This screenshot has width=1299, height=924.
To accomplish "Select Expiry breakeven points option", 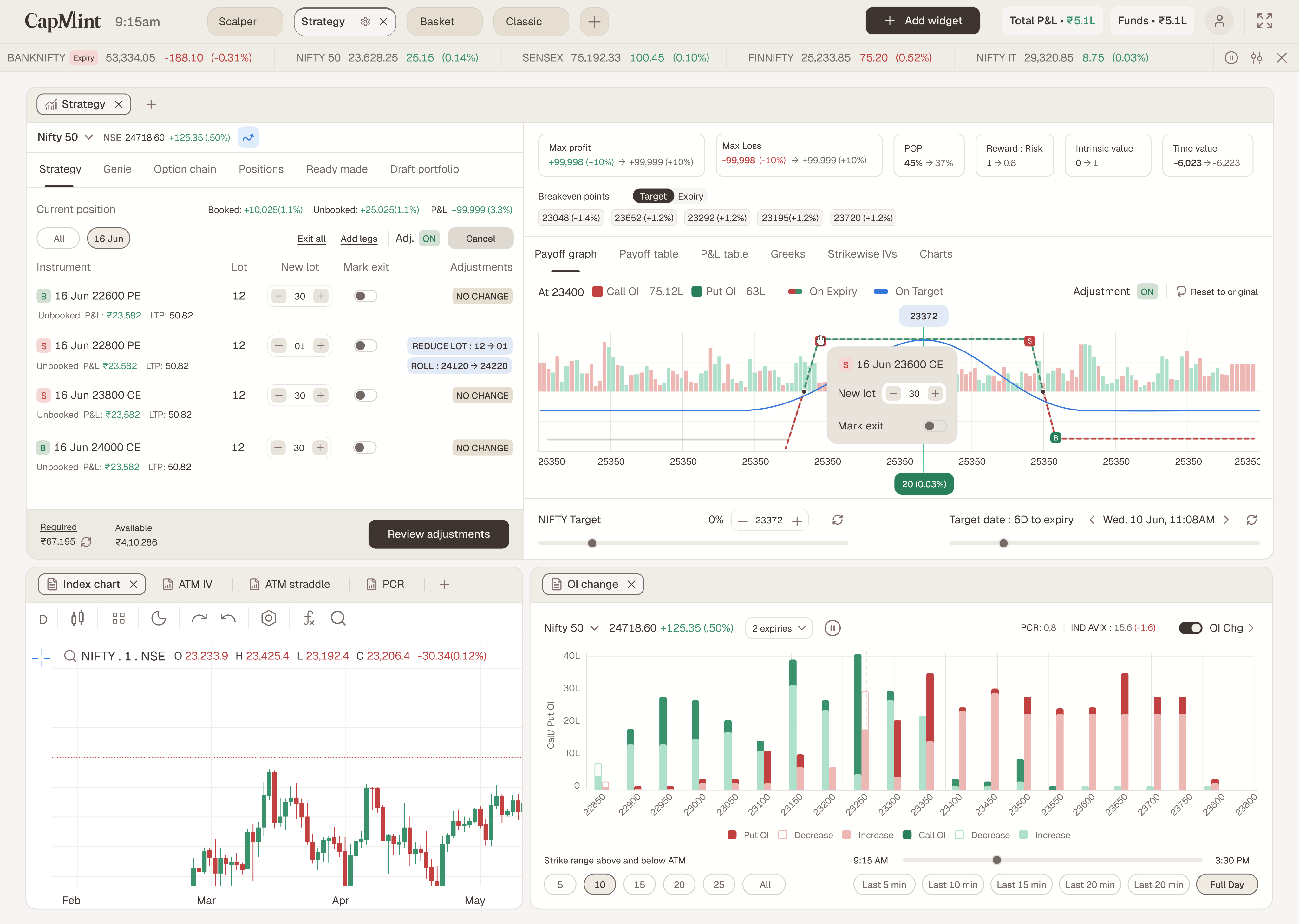I will (x=690, y=196).
